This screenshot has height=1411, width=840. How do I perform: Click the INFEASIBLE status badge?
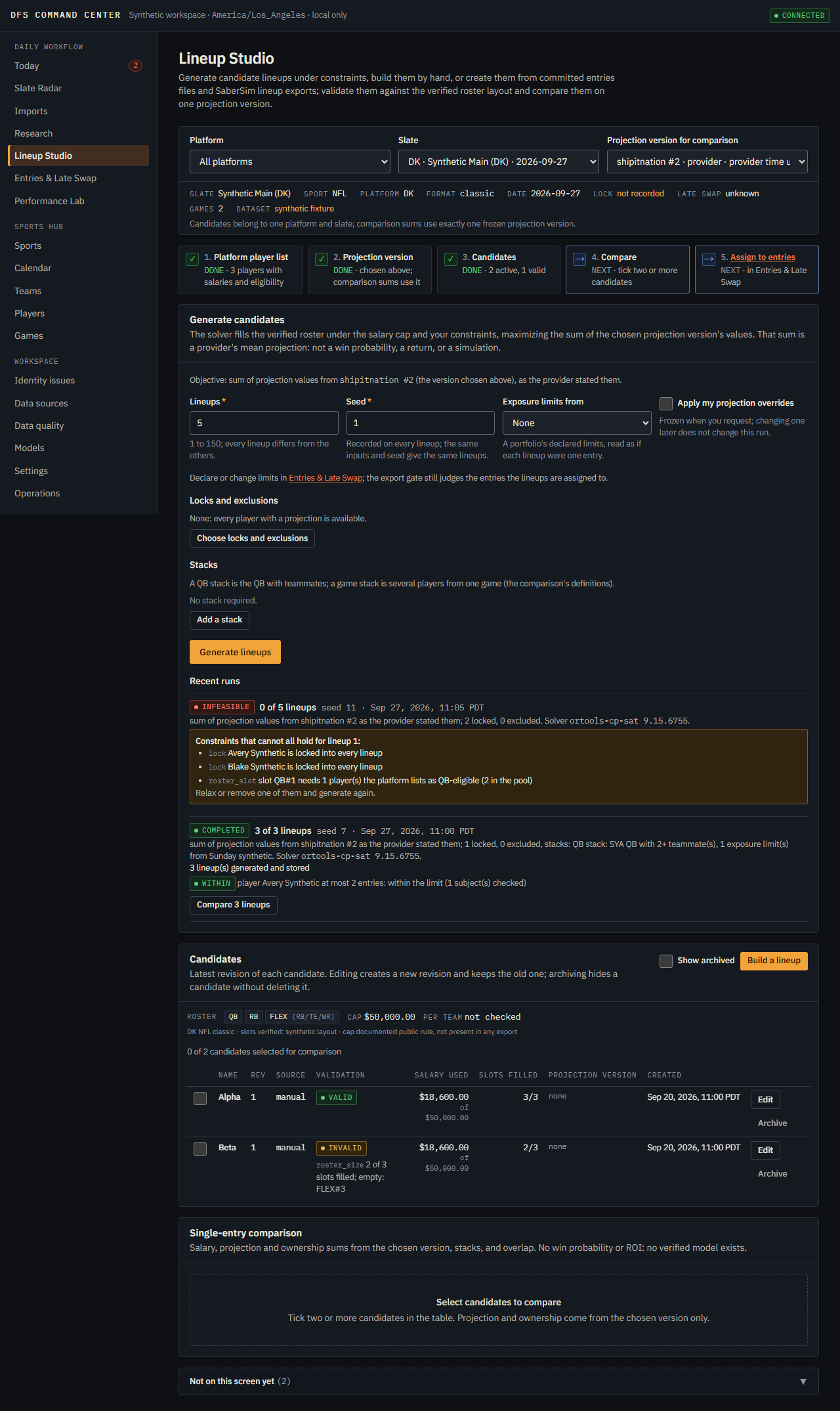pos(222,707)
